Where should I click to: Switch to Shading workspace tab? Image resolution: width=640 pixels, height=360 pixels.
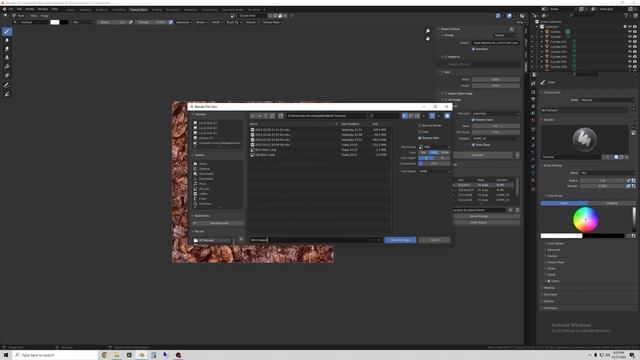click(x=156, y=9)
